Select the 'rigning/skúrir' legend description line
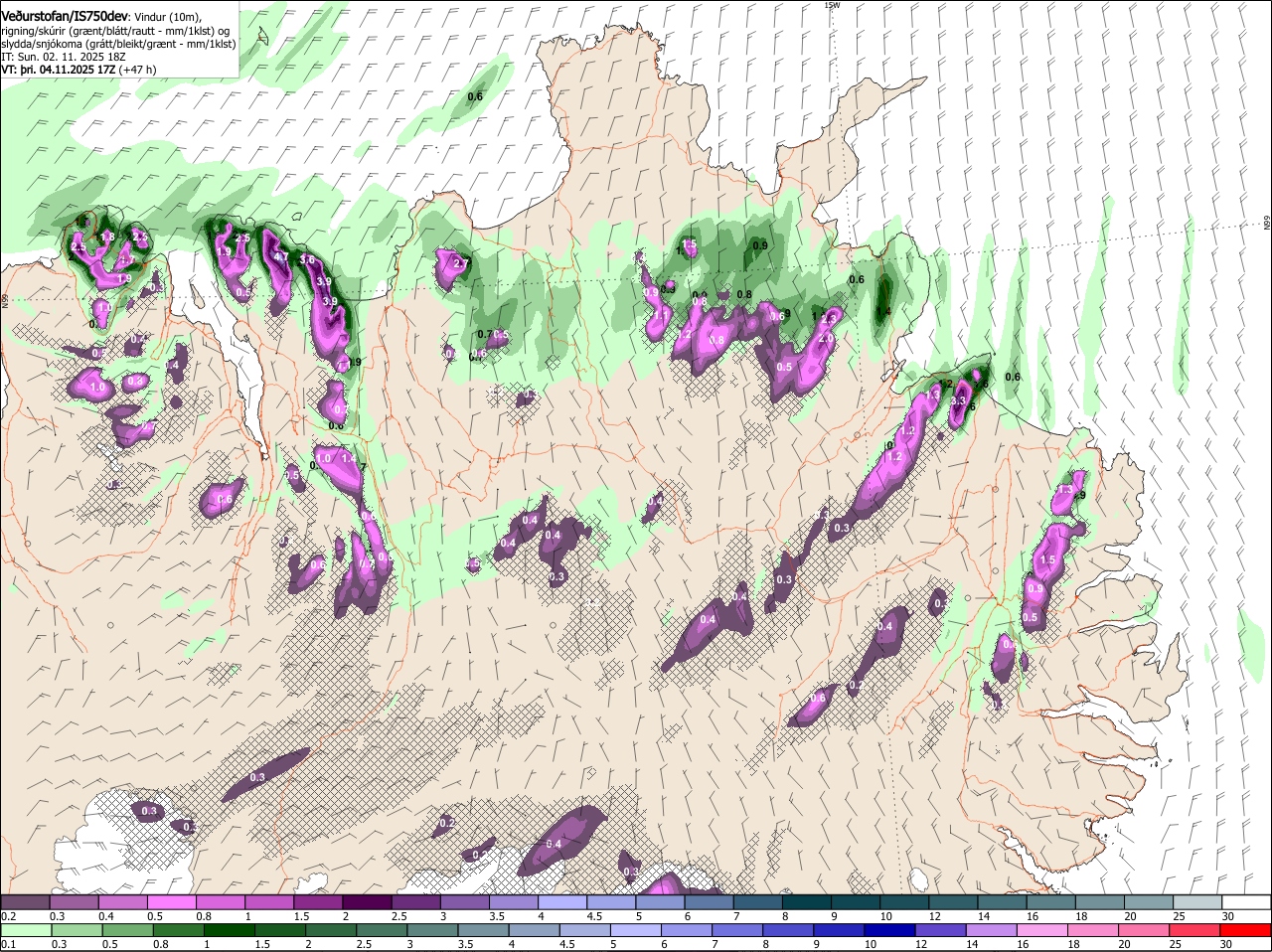The image size is (1272, 952). [x=116, y=30]
